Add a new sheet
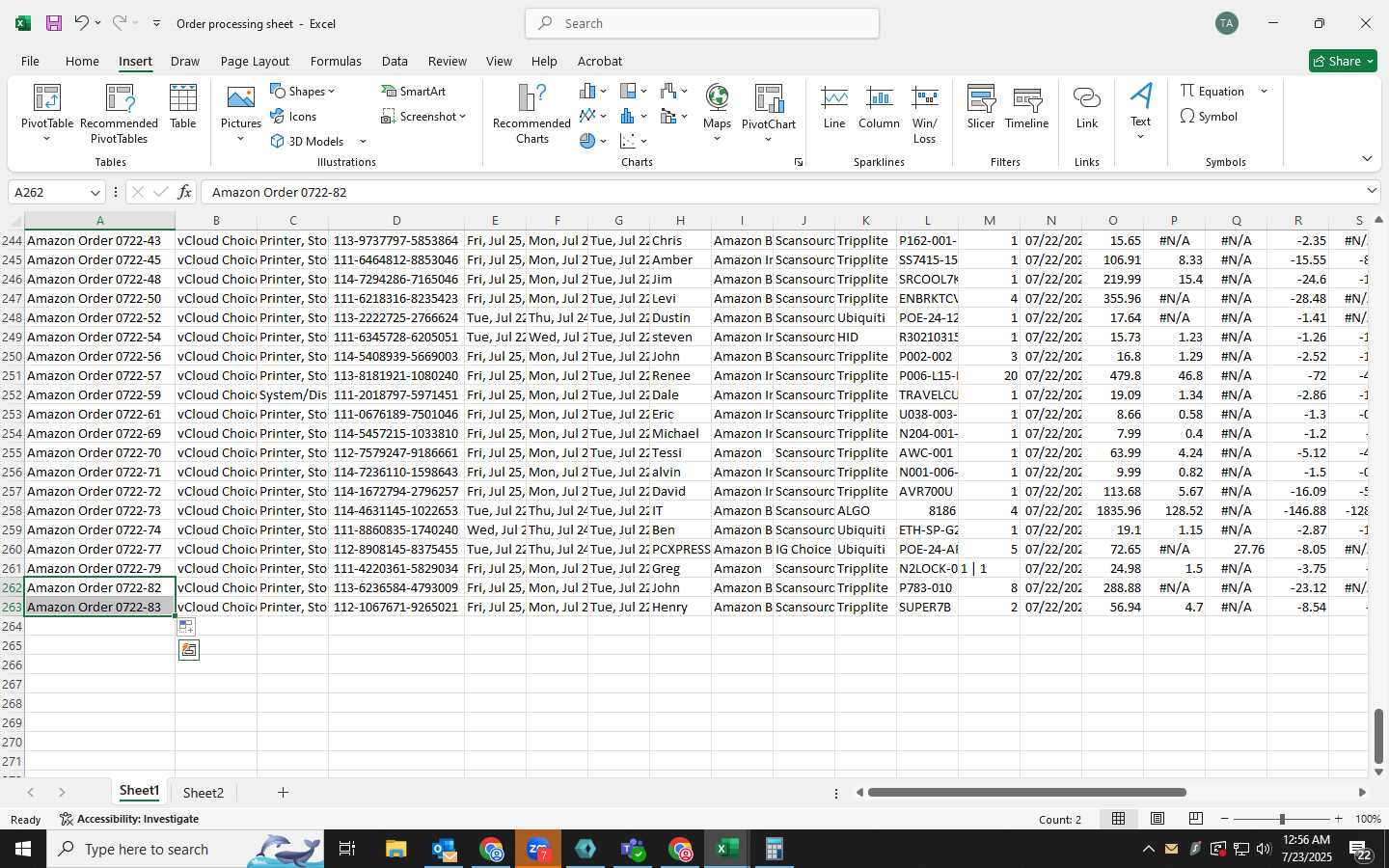Viewport: 1389px width, 868px height. tap(283, 793)
